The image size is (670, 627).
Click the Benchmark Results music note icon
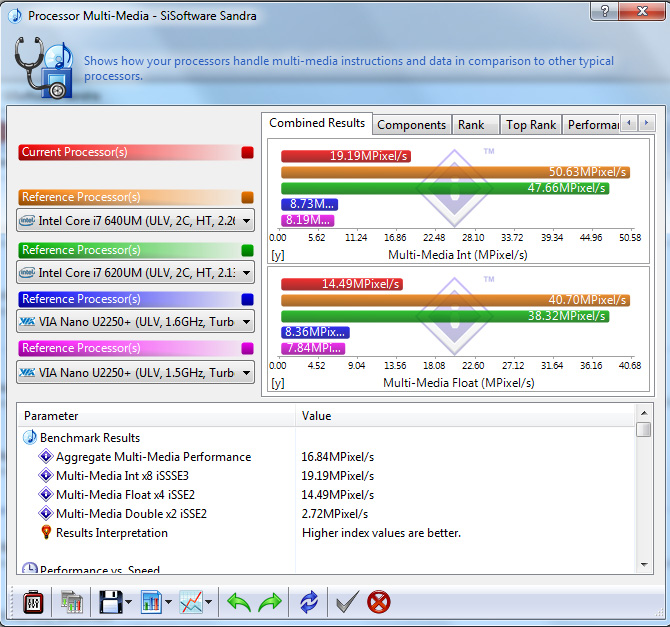click(x=29, y=437)
